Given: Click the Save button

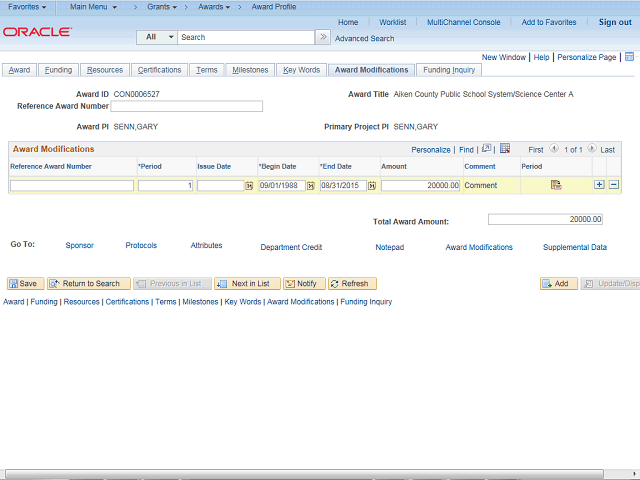Looking at the screenshot, I should 26,283.
